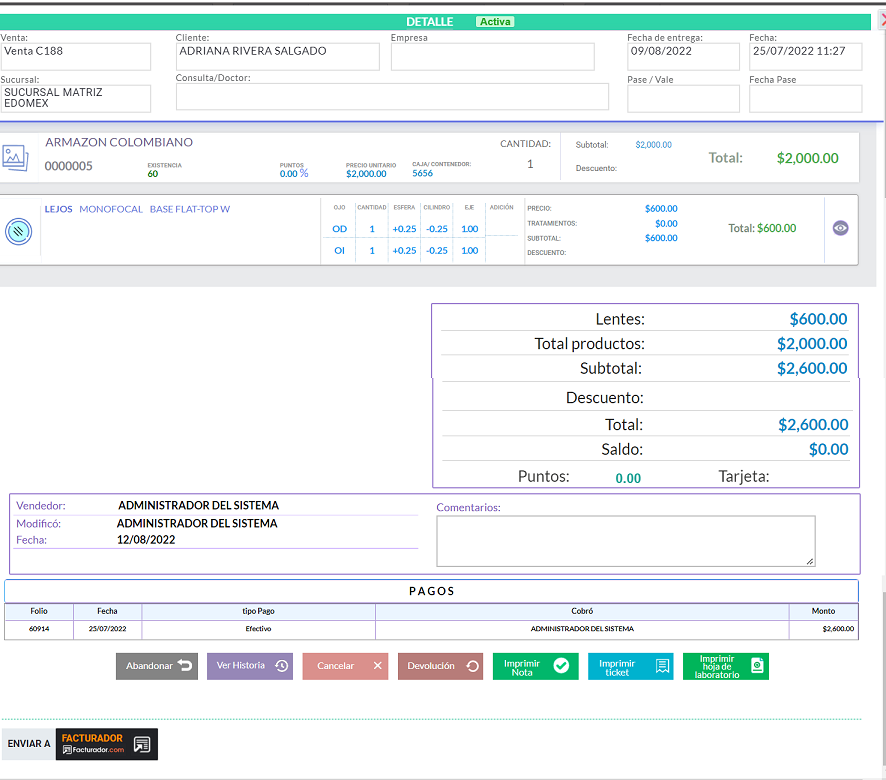This screenshot has width=886, height=780.
Task: Click caja/contenedor value 5656
Action: [x=422, y=174]
